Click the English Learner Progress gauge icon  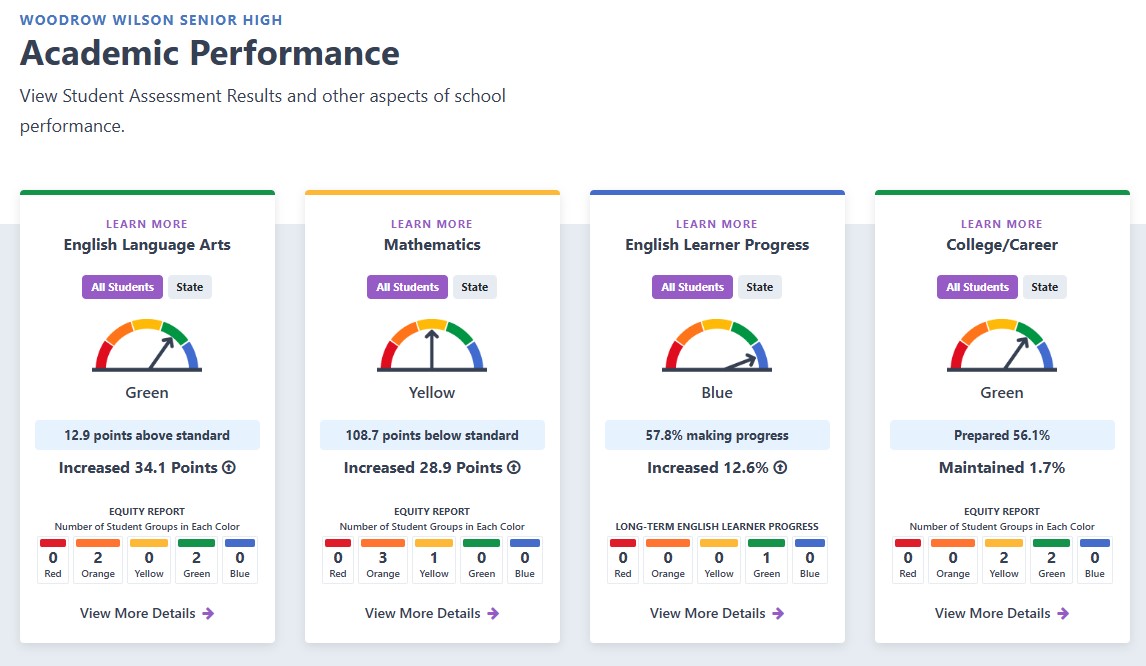[x=717, y=345]
